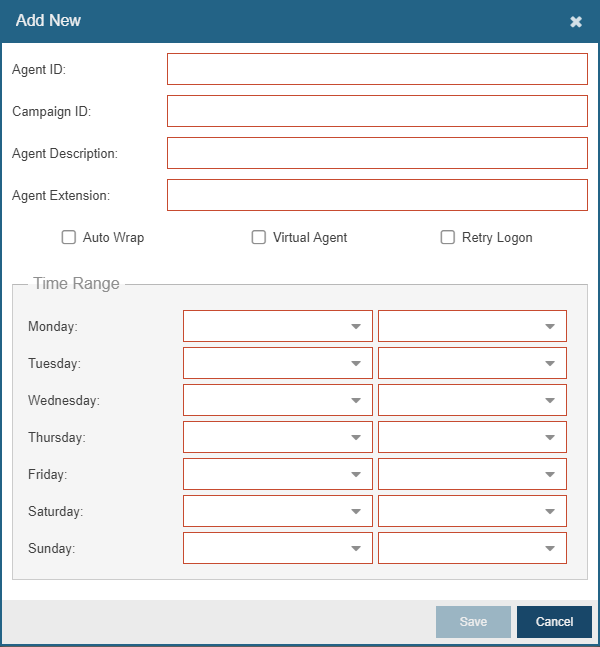Tick the Virtual Agent checkbox

(x=259, y=237)
